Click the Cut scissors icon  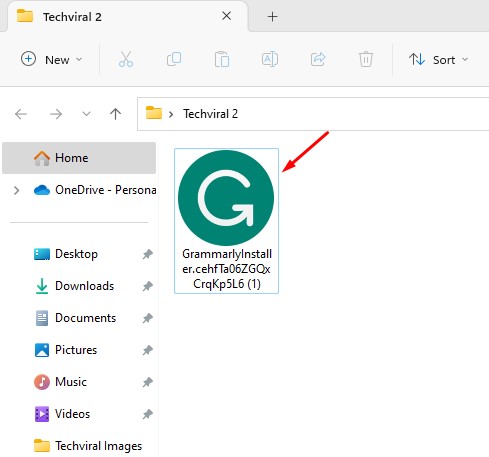pos(126,59)
